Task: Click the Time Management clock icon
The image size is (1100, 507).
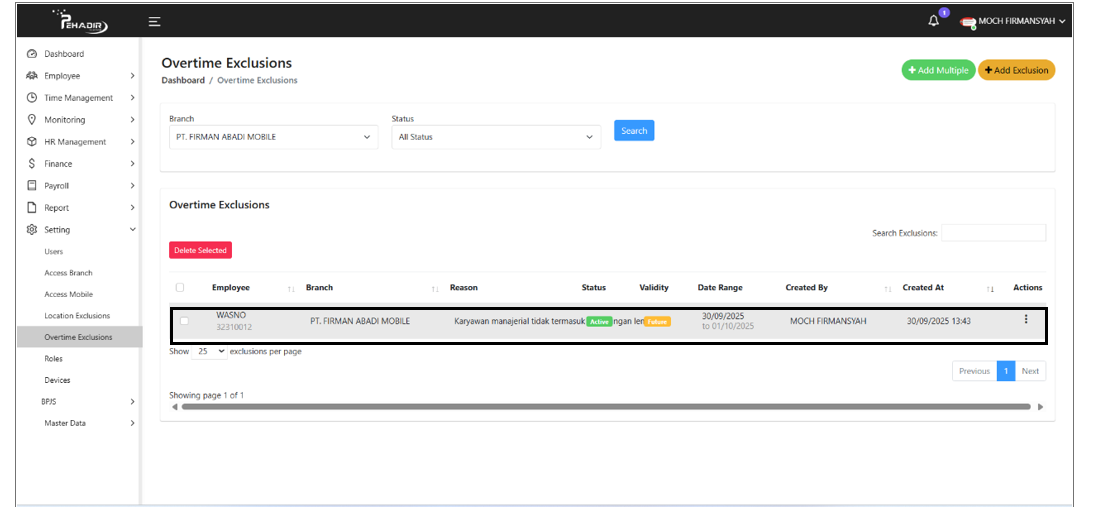Action: 32,98
